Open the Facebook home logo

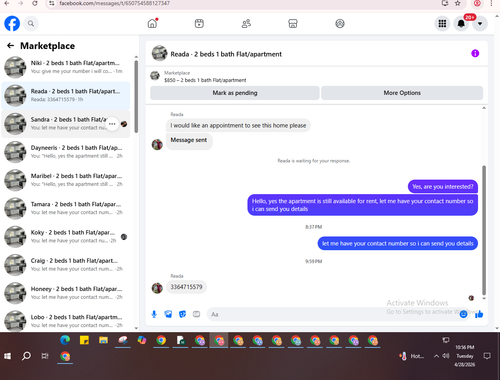click(x=12, y=24)
